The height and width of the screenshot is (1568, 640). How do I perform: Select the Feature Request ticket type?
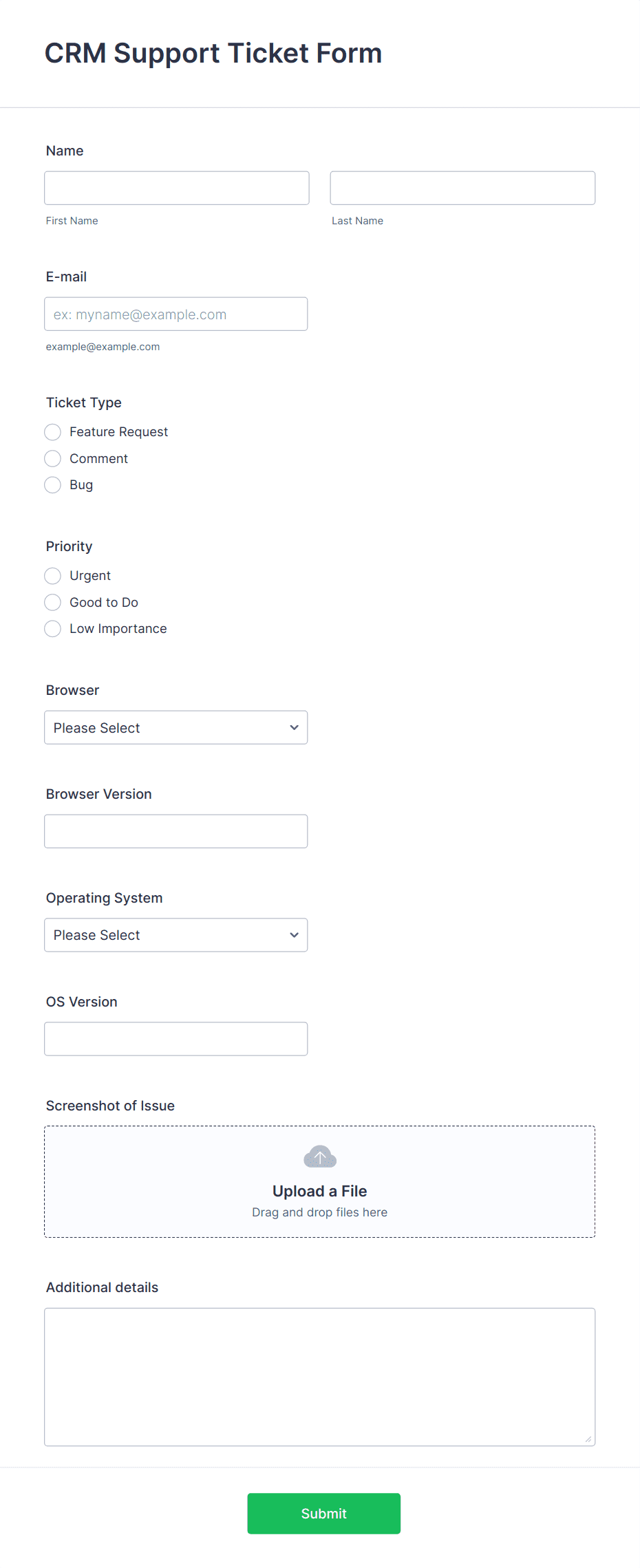52,431
